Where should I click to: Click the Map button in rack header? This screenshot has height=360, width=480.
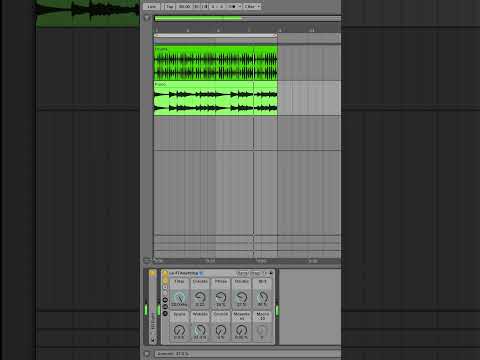(x=255, y=273)
